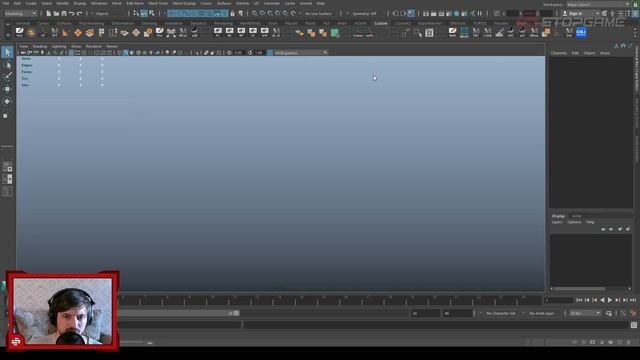The height and width of the screenshot is (360, 640).
Task: Click the green square shelf icon
Action: [x=335, y=33]
